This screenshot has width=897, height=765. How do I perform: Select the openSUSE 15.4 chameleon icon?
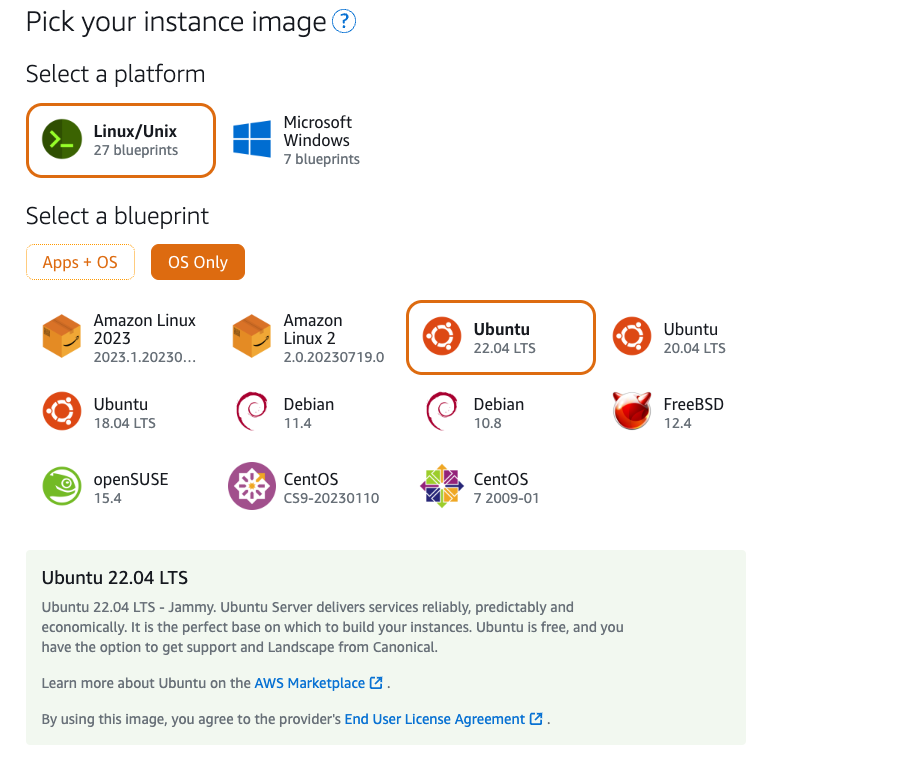[x=62, y=487]
